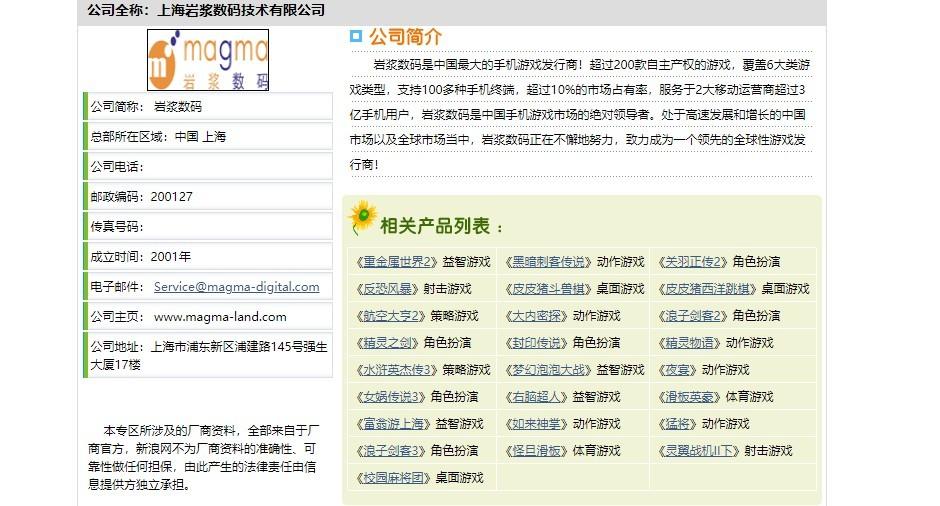The image size is (940, 506).
Task: Open the 校园麻将团 game link
Action: pos(394,477)
